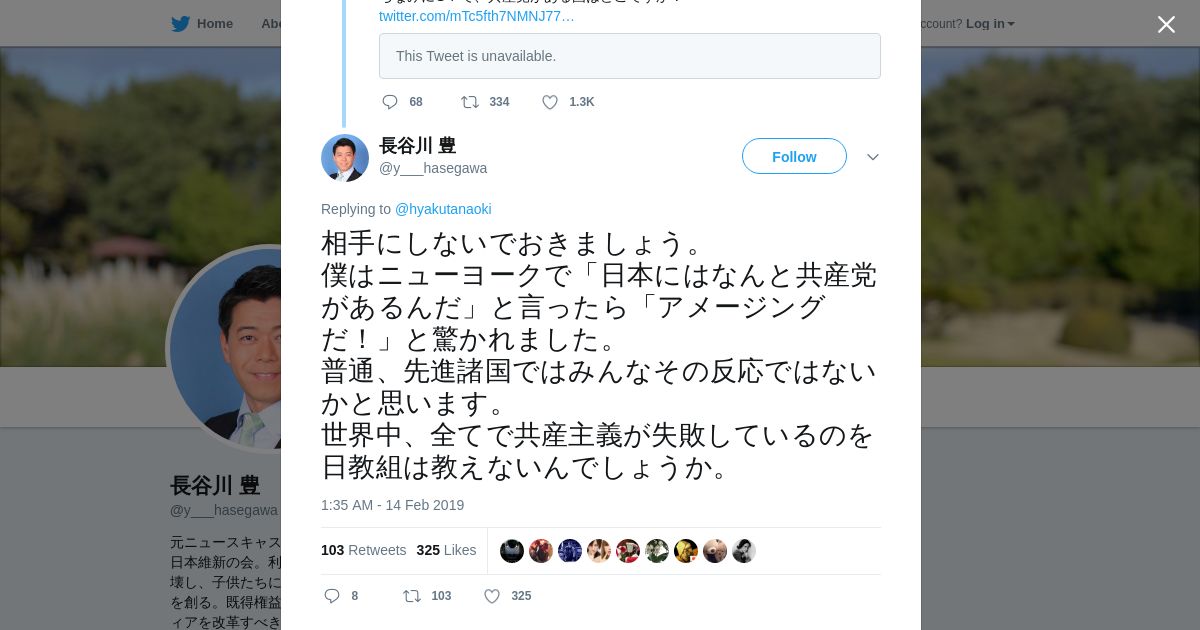Reply to the parent tweet with 68 replies

390,102
